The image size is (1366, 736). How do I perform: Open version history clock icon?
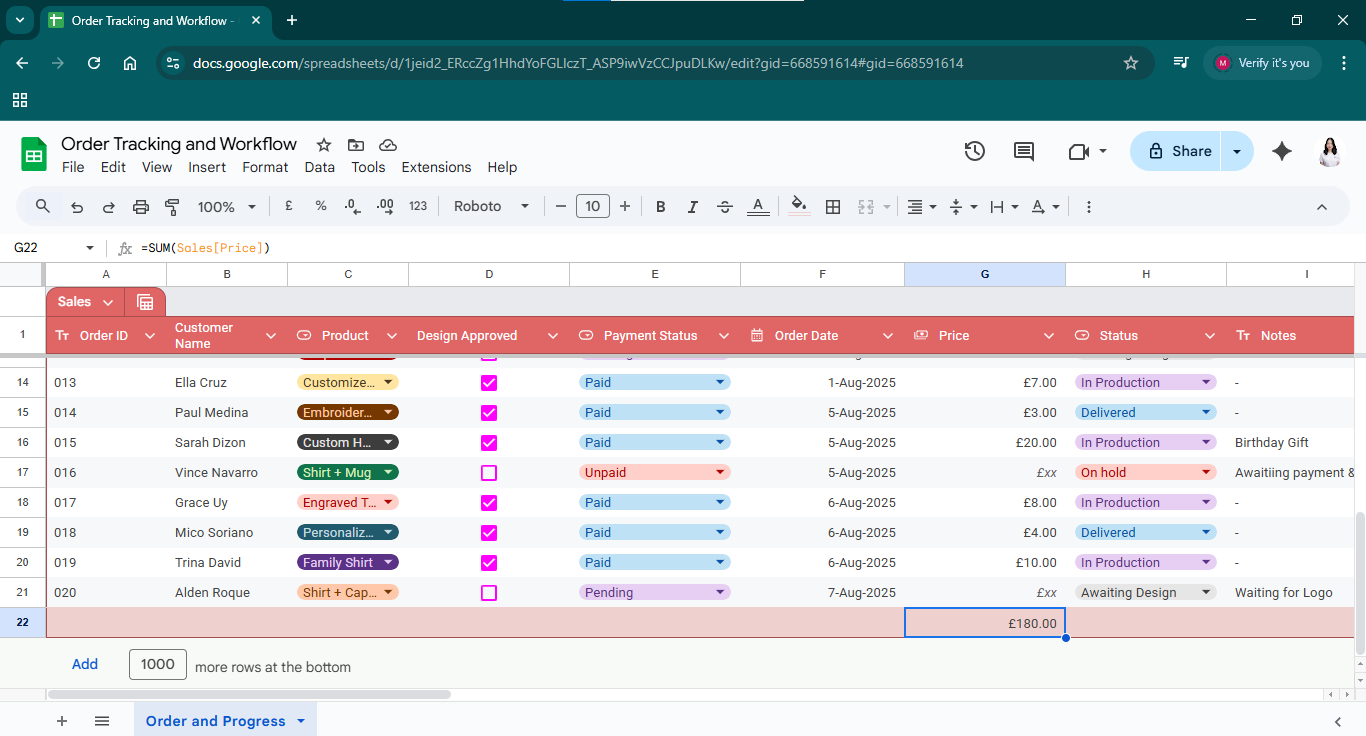pyautogui.click(x=974, y=151)
